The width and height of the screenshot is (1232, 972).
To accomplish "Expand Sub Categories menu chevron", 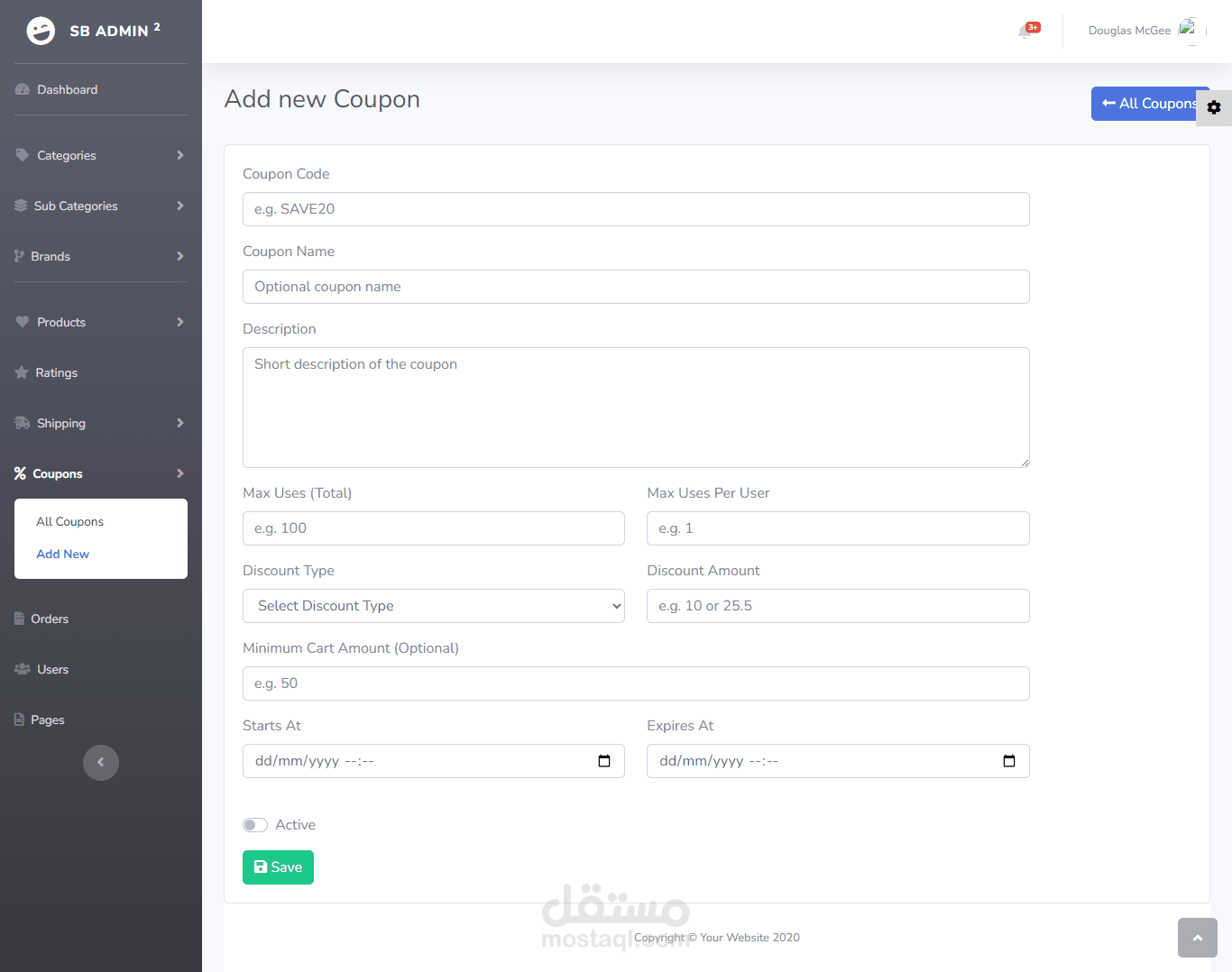I will click(x=180, y=206).
